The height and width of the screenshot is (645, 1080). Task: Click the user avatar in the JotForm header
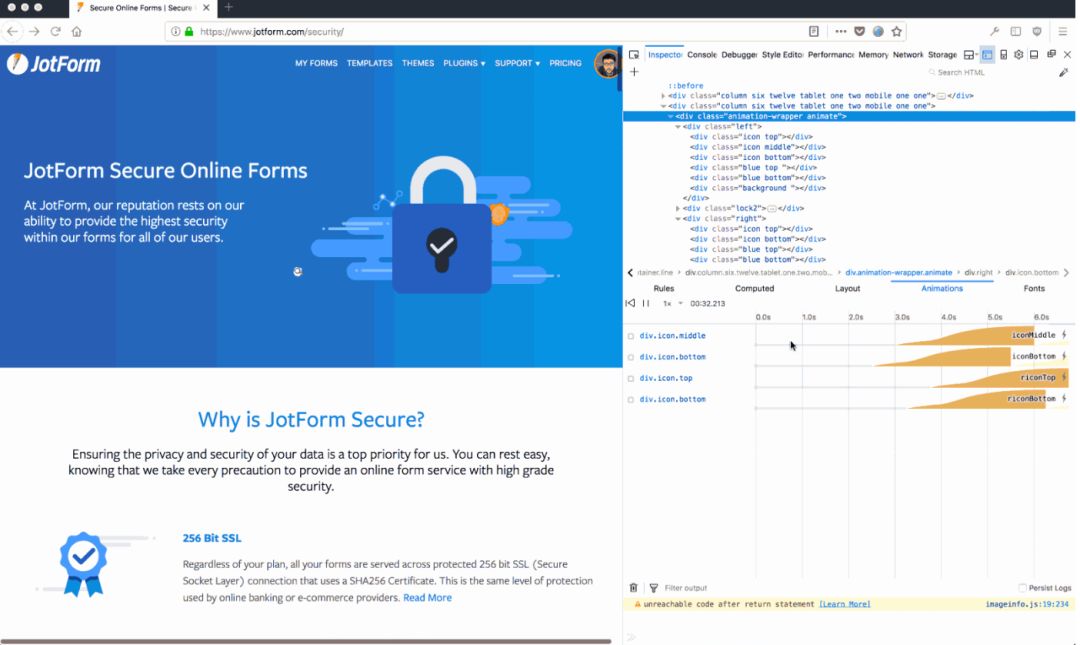click(x=607, y=63)
